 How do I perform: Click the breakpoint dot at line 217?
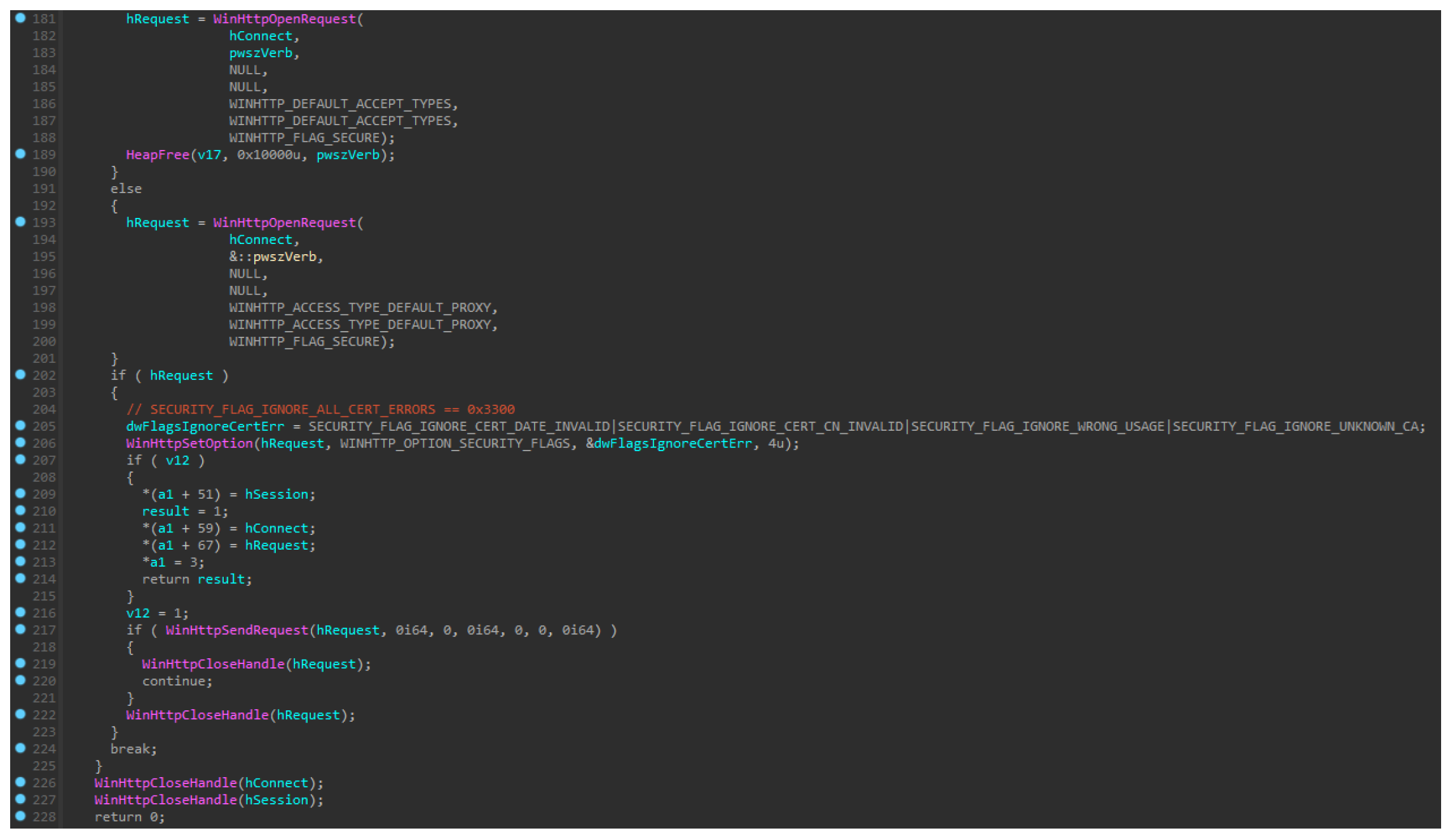pyautogui.click(x=20, y=629)
